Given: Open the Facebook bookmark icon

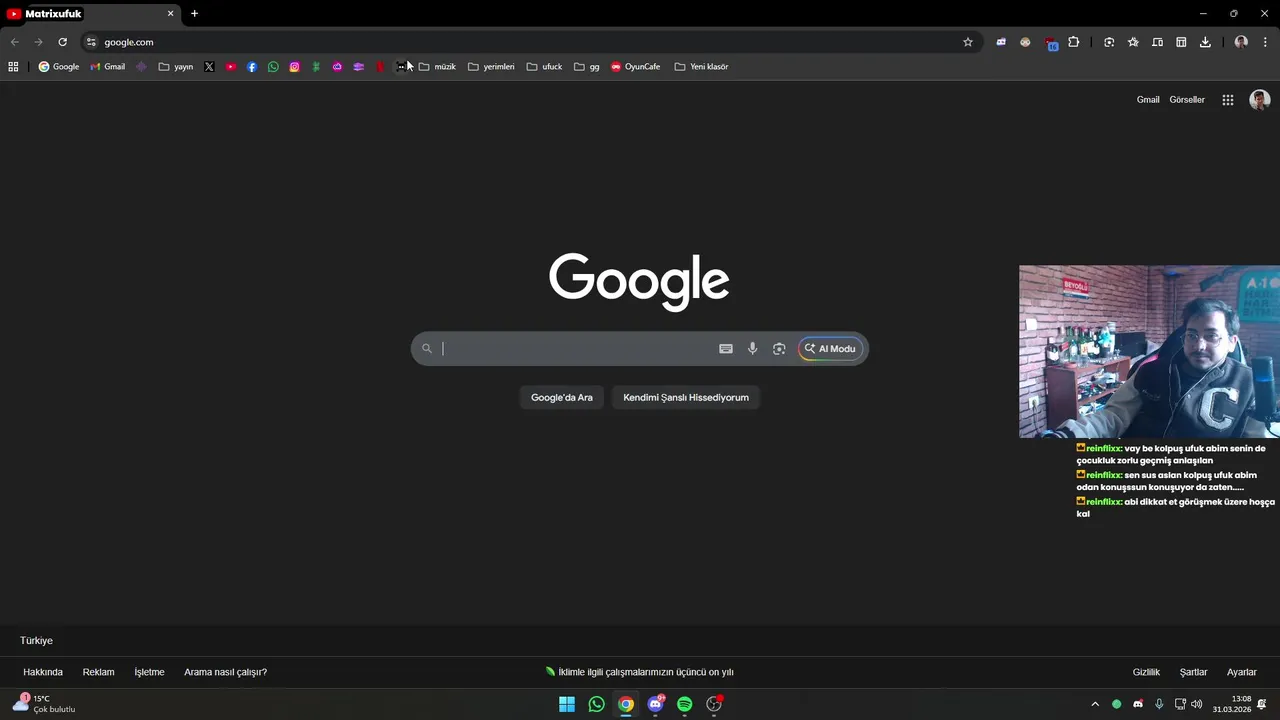Looking at the screenshot, I should pos(252,67).
